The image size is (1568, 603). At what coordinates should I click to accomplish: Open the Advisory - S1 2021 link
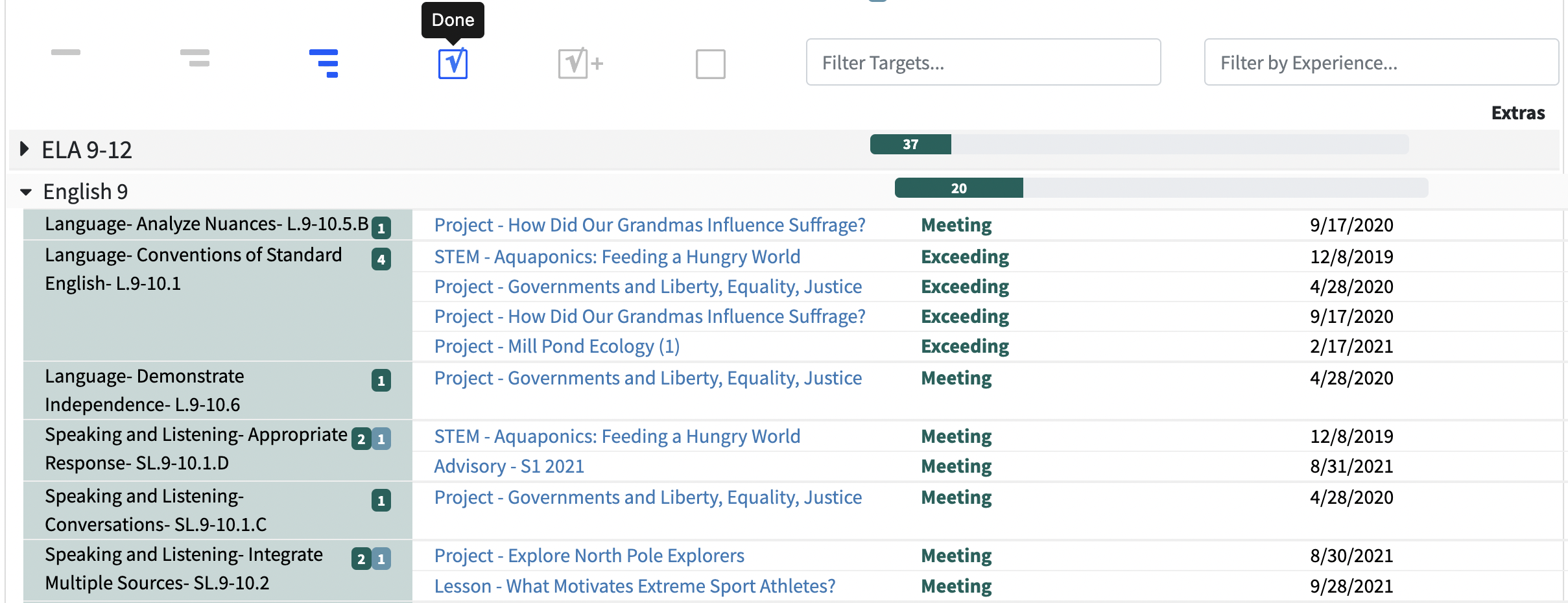tap(509, 466)
